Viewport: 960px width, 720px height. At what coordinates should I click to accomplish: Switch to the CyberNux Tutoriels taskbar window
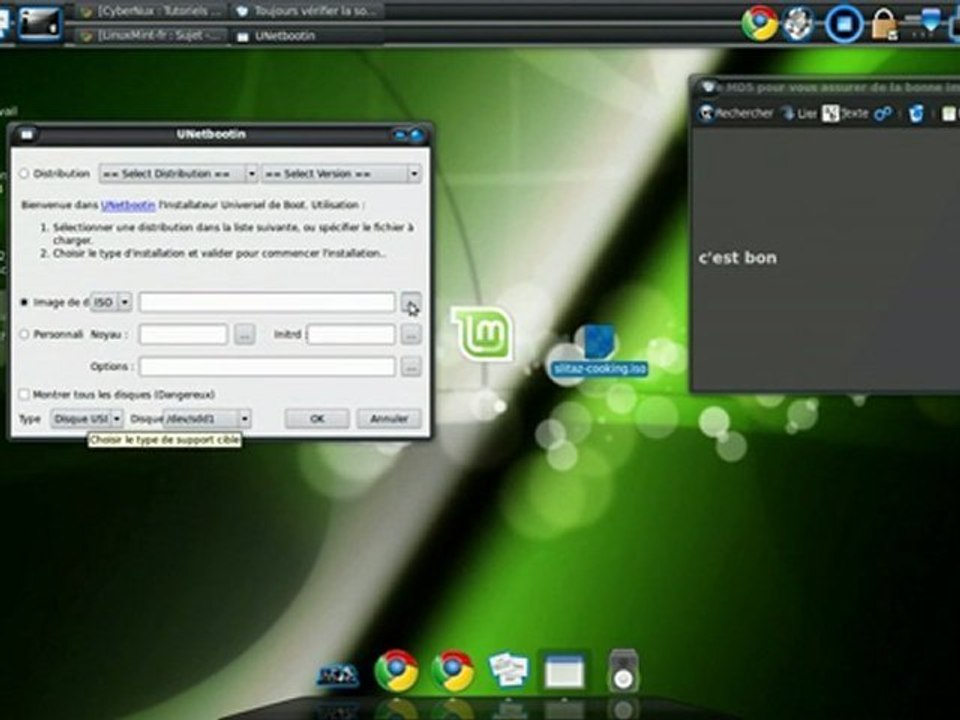pyautogui.click(x=151, y=11)
